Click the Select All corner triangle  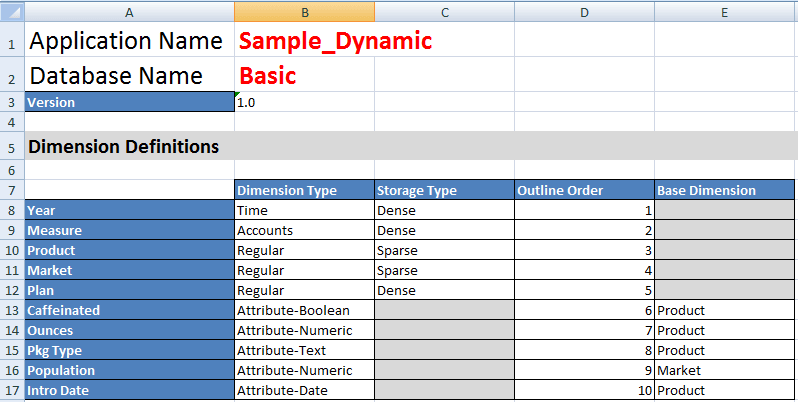12,12
